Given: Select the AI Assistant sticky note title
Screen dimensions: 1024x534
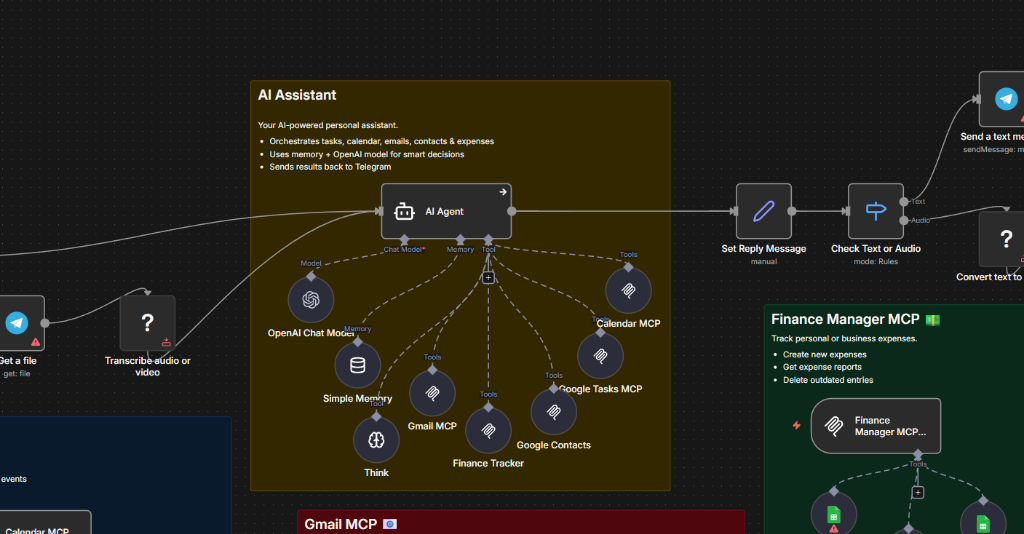Looking at the screenshot, I should [297, 95].
